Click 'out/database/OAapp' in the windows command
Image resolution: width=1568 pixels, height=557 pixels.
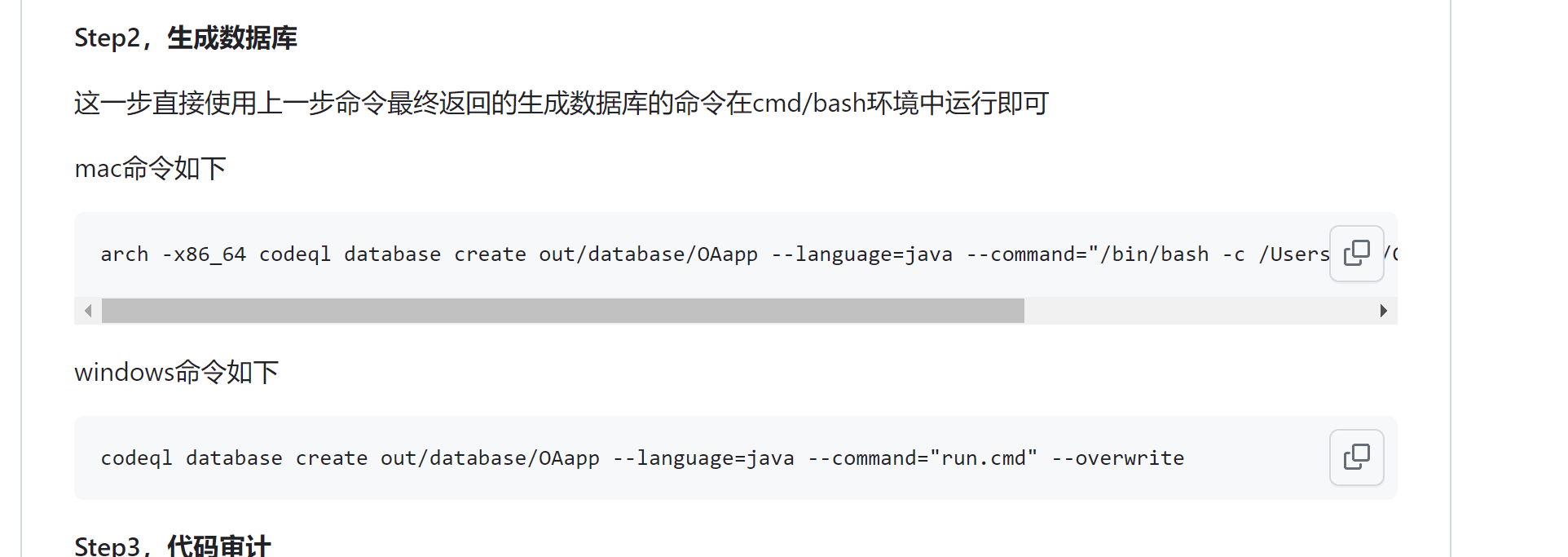490,458
